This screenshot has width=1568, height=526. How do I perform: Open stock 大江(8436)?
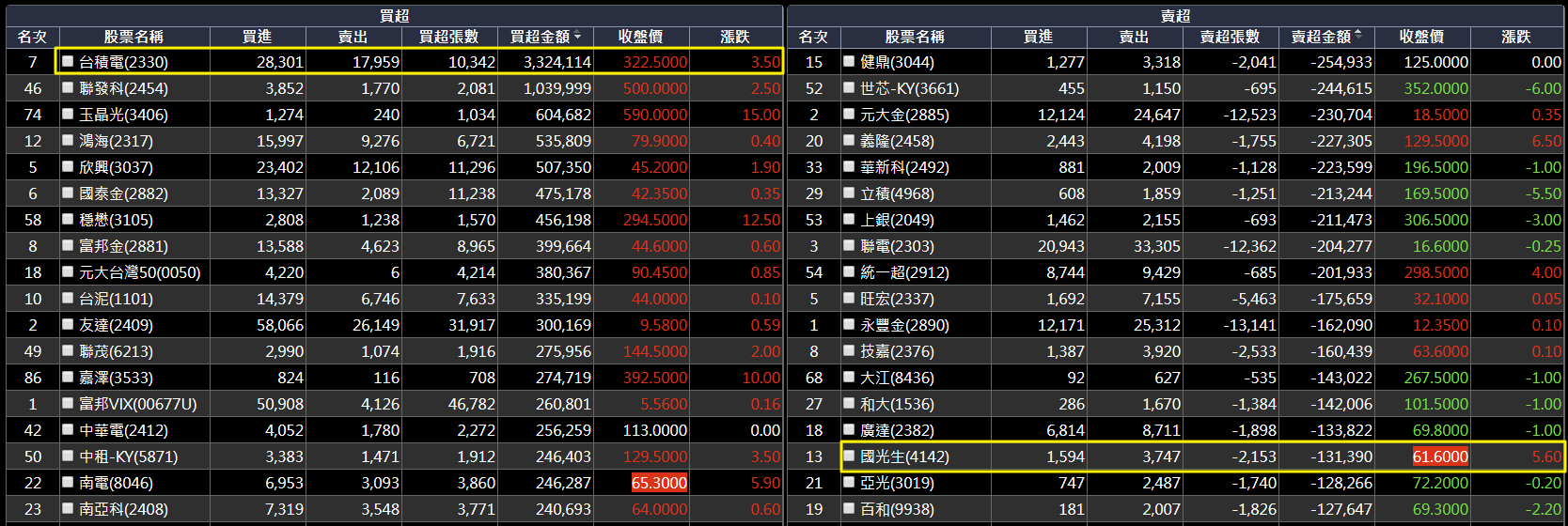coord(897,378)
